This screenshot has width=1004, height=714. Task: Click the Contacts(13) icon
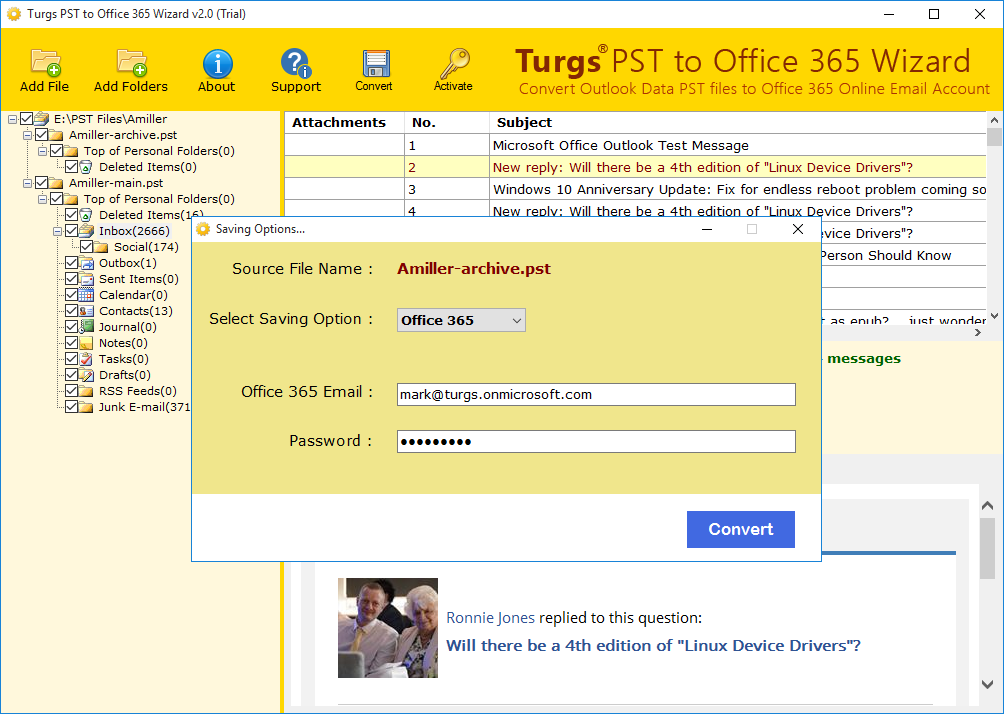(86, 311)
